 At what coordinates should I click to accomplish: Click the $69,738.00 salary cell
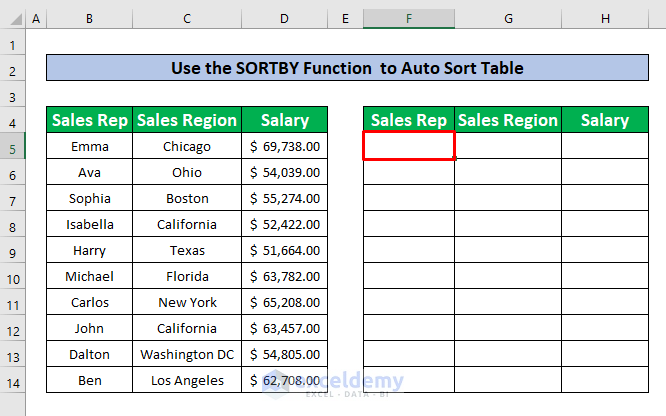[x=284, y=147]
